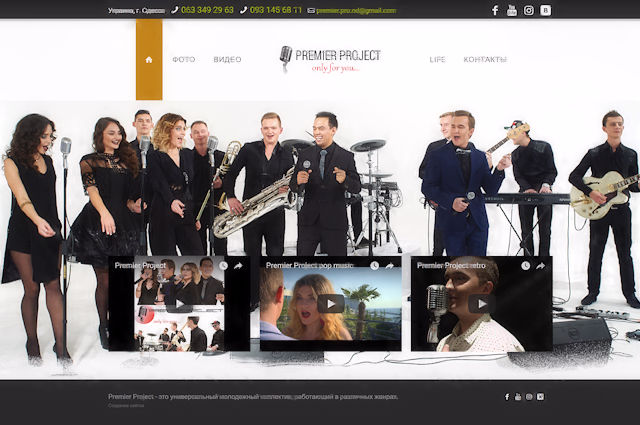Click the footer YouTube icon
The height and width of the screenshot is (425, 640).
[518, 397]
